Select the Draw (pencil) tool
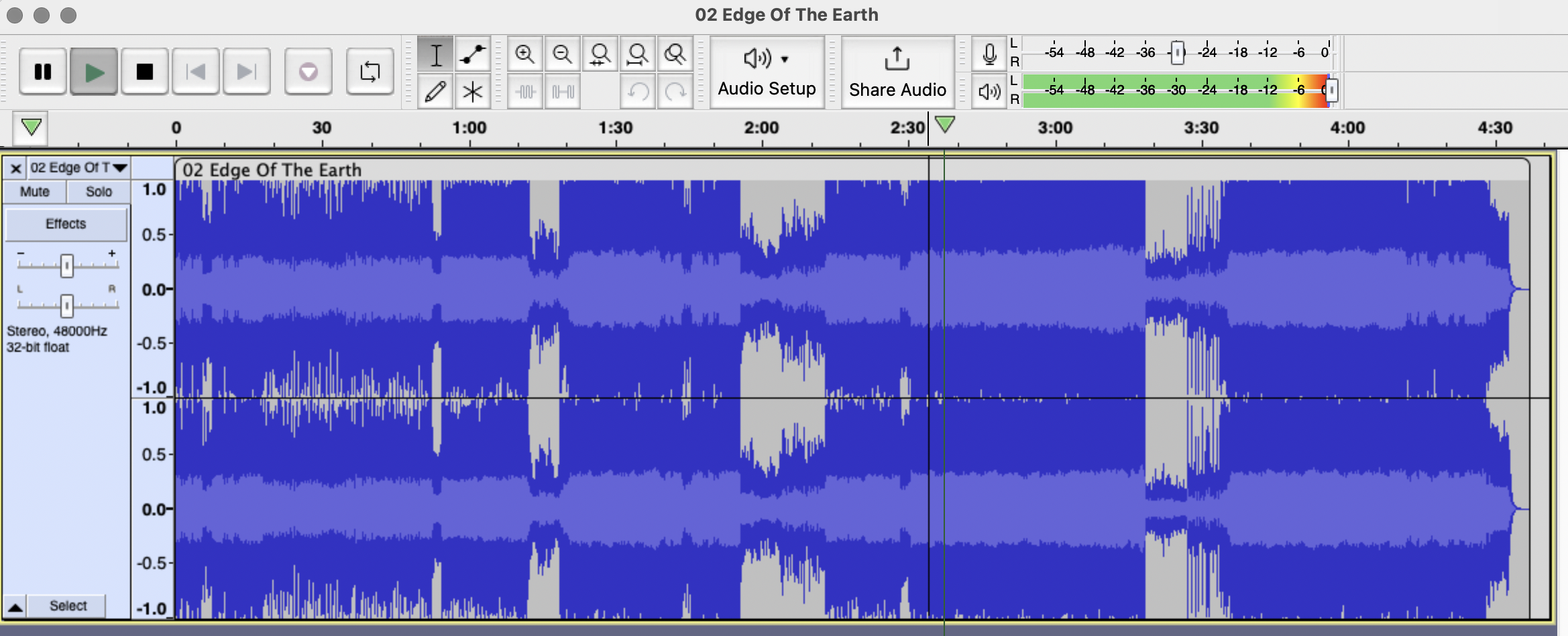 point(436,91)
